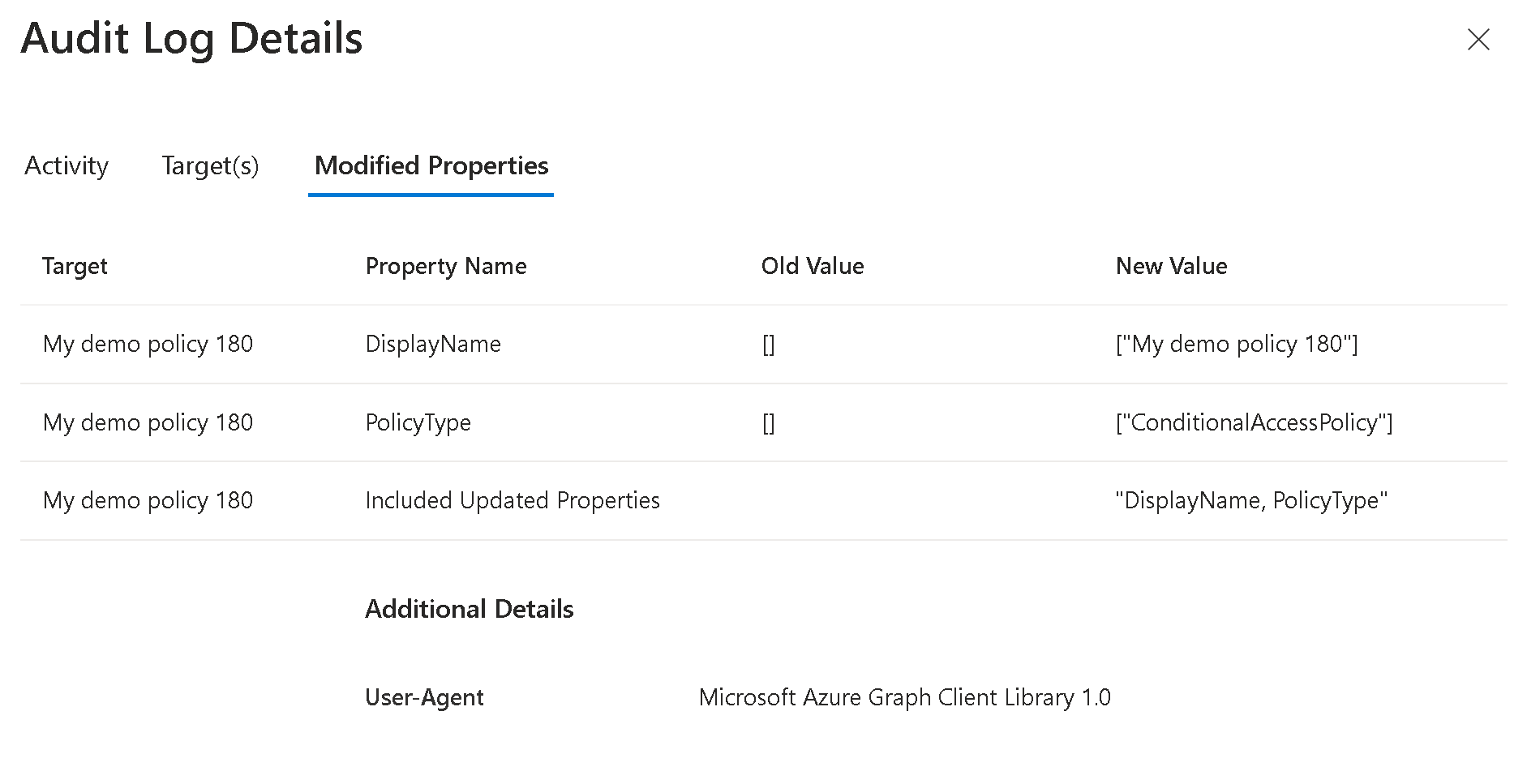
Task: Select the Modified Properties tab
Action: point(431,166)
